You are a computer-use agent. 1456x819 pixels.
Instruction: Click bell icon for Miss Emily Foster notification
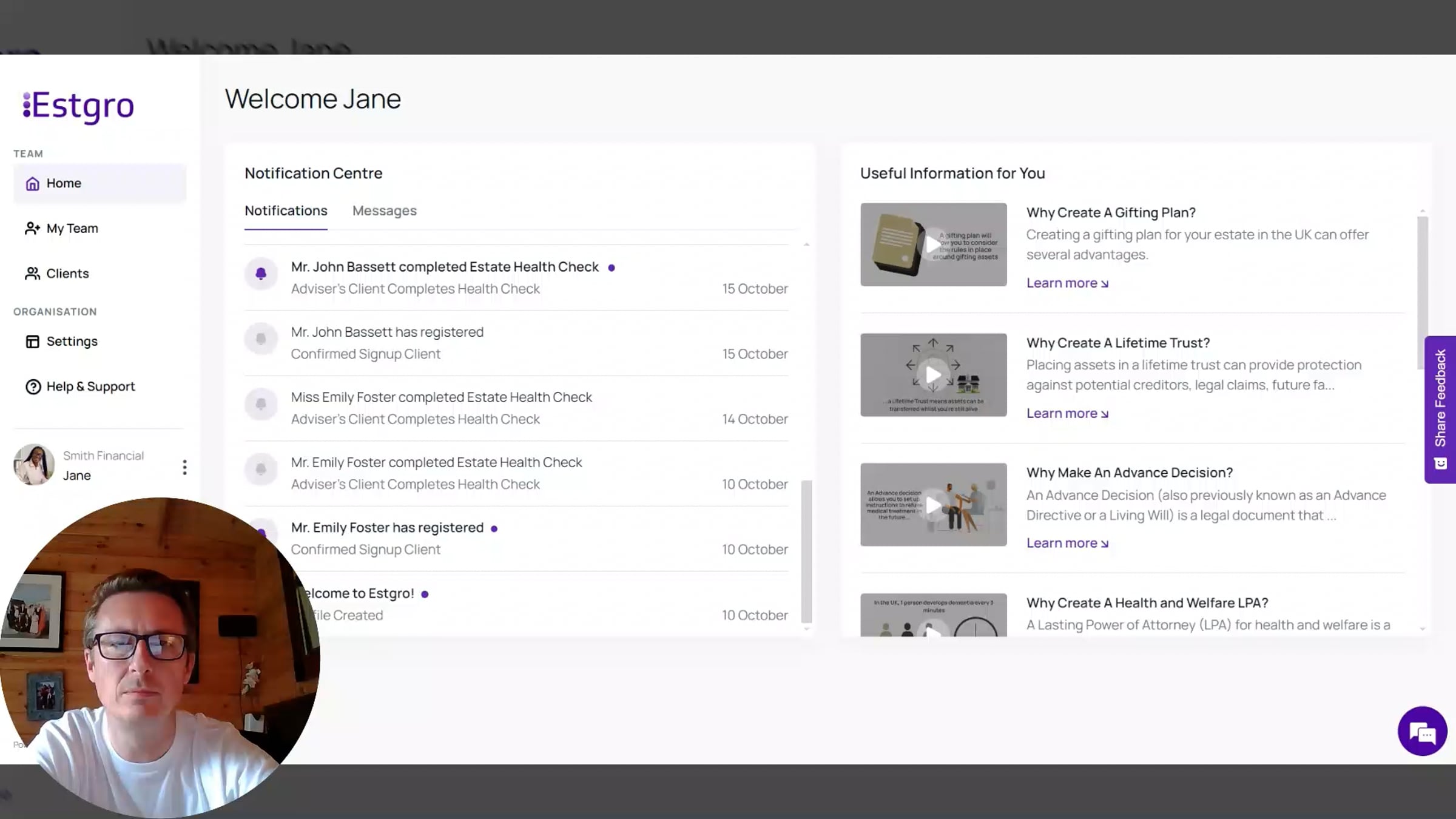tap(261, 404)
